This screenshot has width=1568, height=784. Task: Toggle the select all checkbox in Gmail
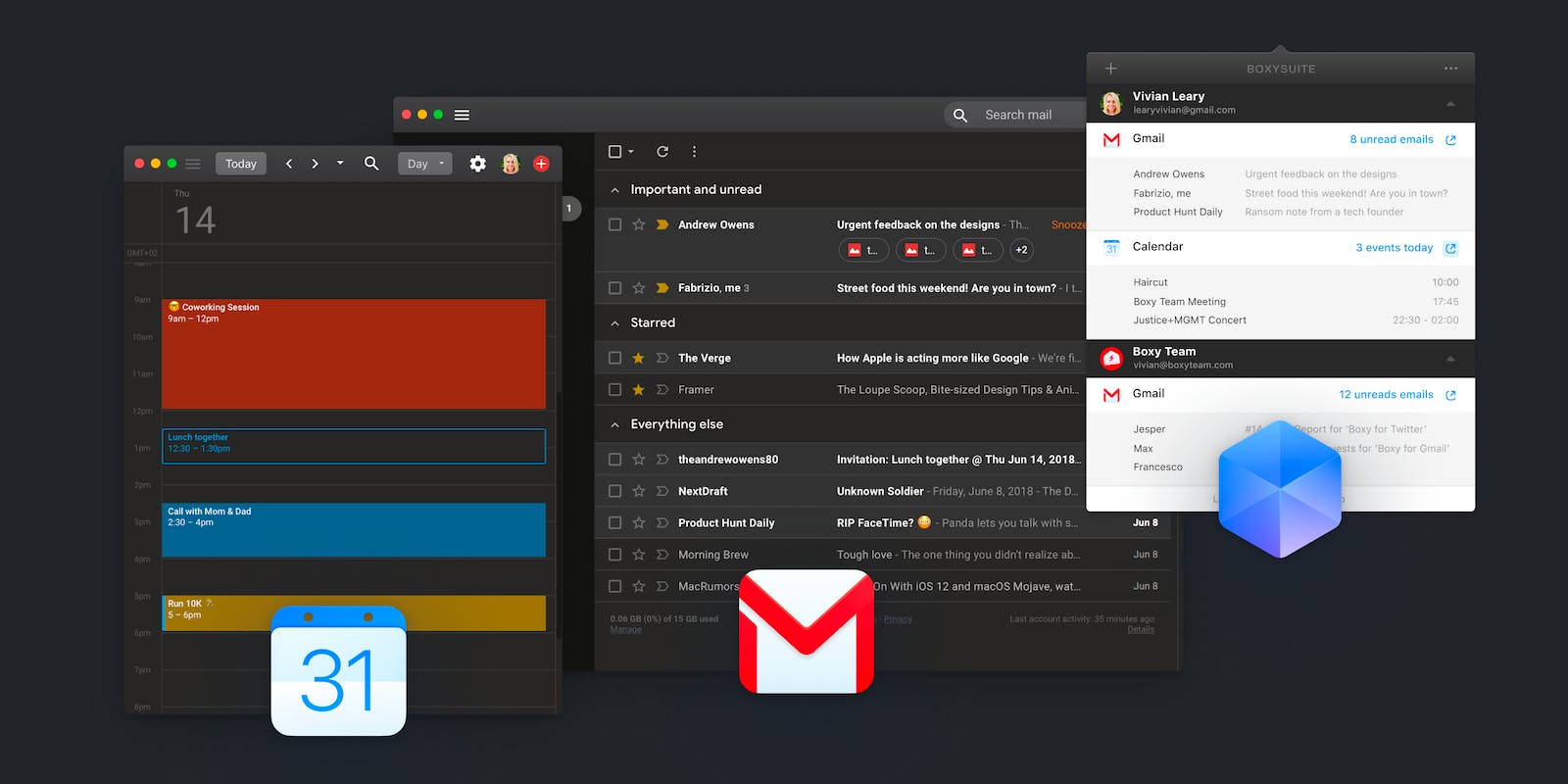point(614,152)
